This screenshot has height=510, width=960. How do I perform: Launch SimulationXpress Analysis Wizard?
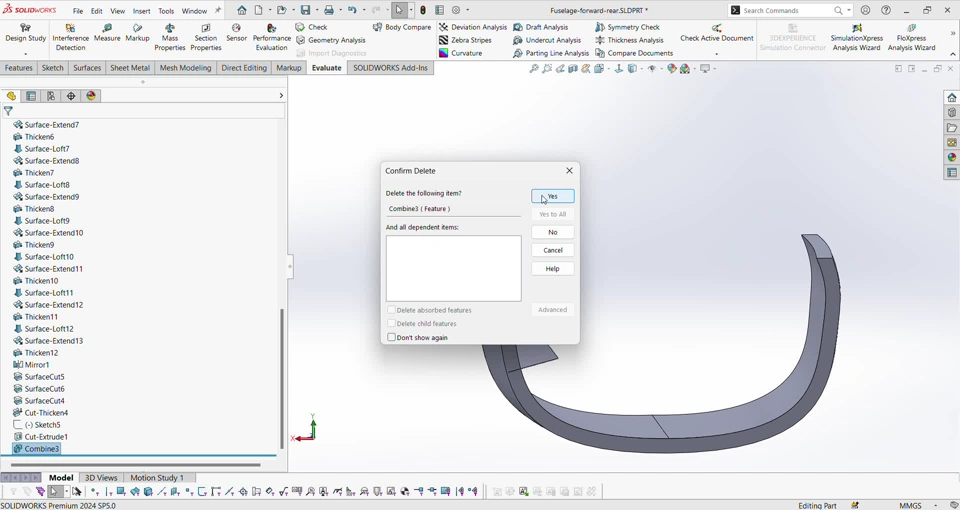pyautogui.click(x=857, y=37)
